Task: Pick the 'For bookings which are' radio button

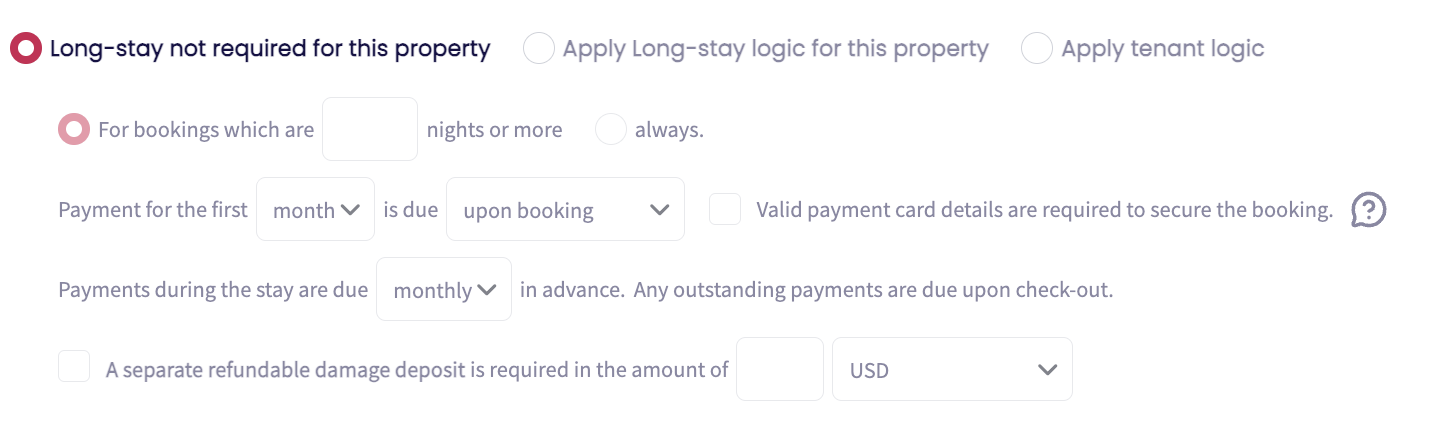Action: coord(74,129)
